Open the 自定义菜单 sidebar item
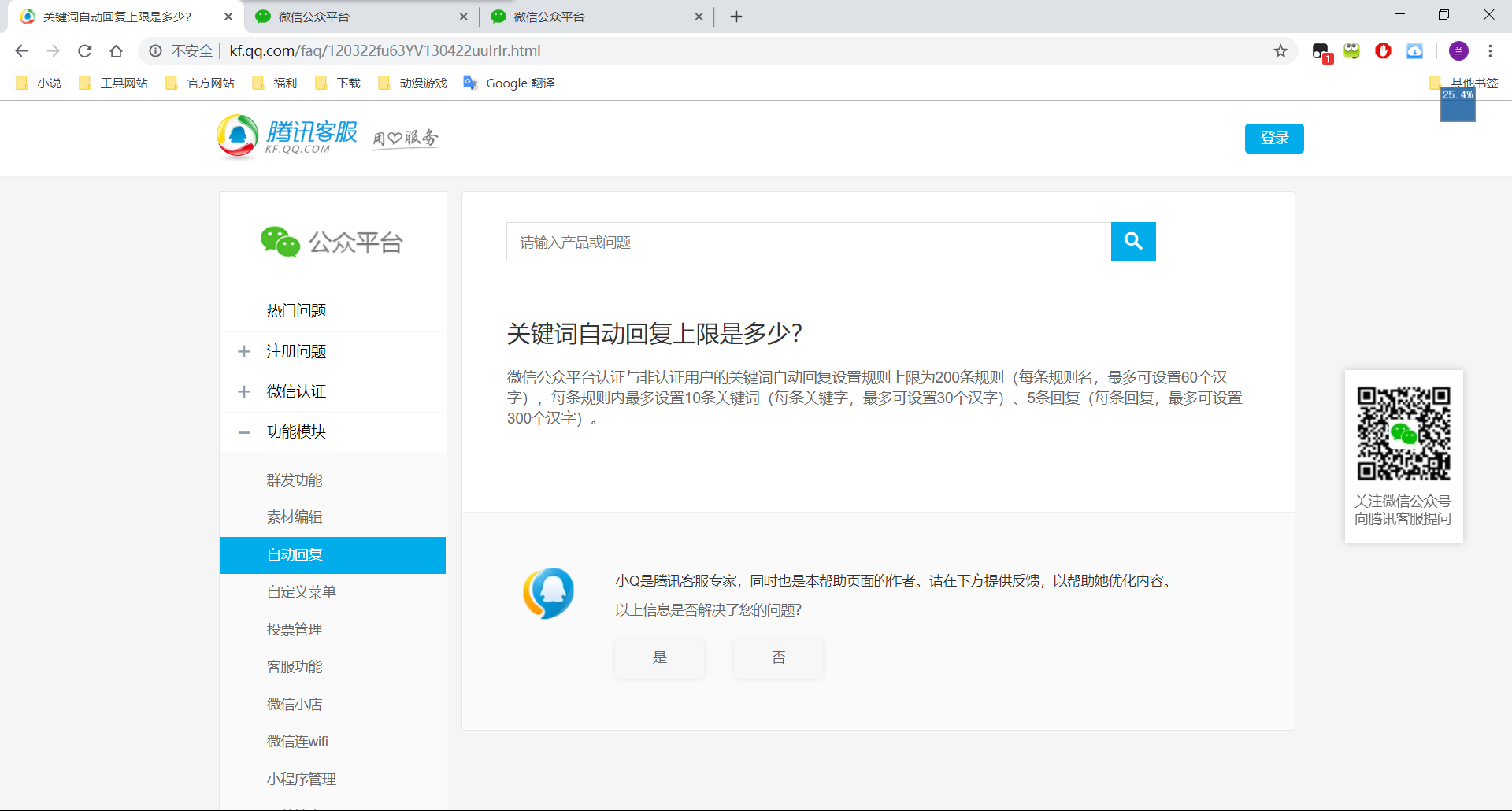 coord(301,592)
